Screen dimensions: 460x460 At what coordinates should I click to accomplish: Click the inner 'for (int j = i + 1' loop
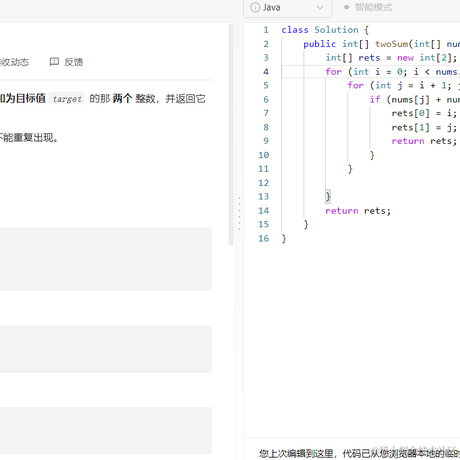404,86
